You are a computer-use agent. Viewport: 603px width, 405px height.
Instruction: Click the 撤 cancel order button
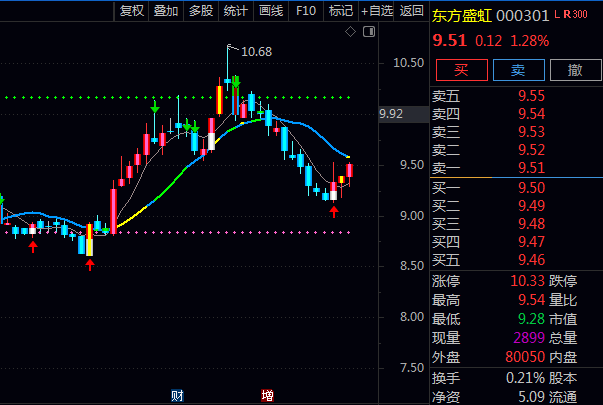[575, 70]
